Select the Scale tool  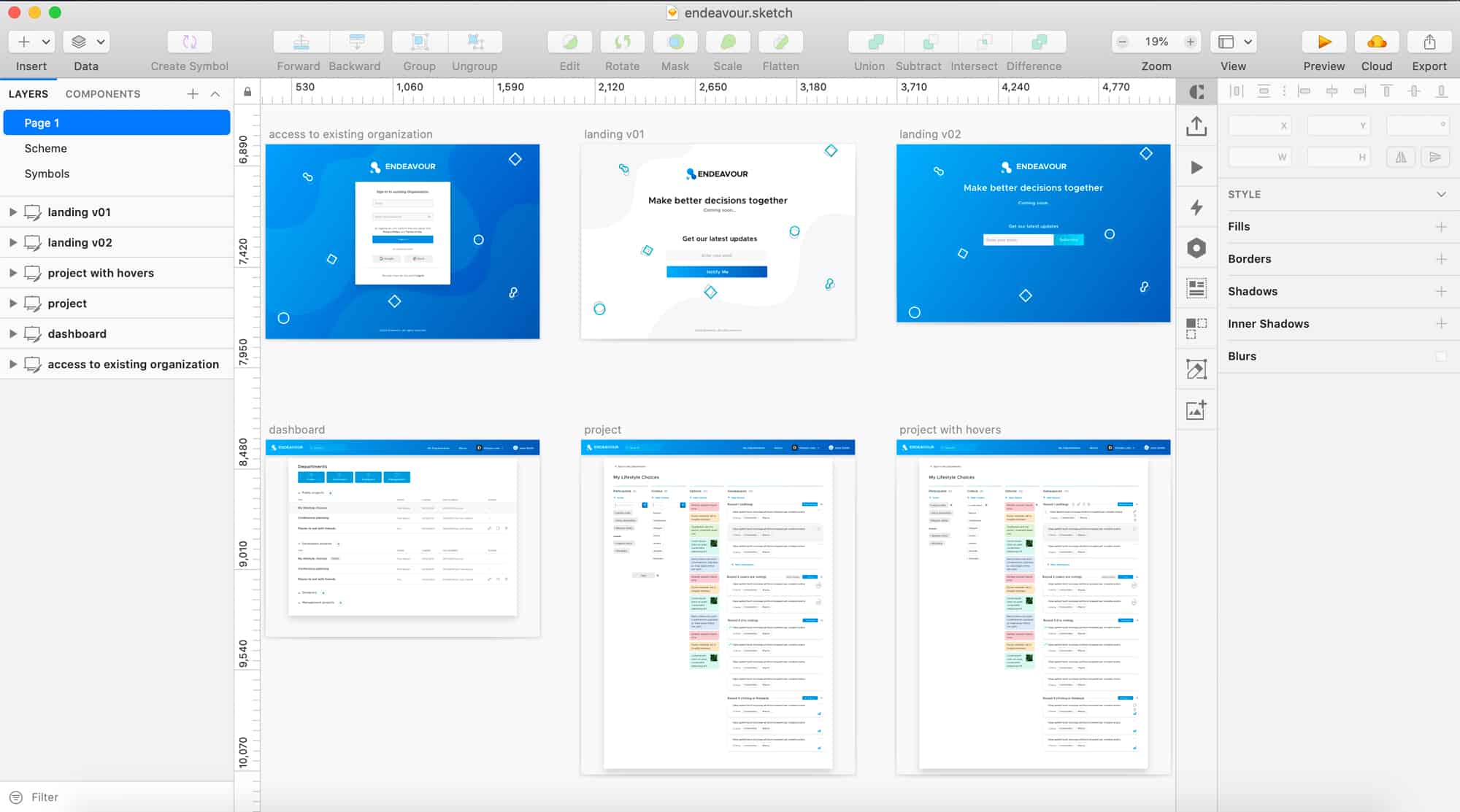click(728, 42)
